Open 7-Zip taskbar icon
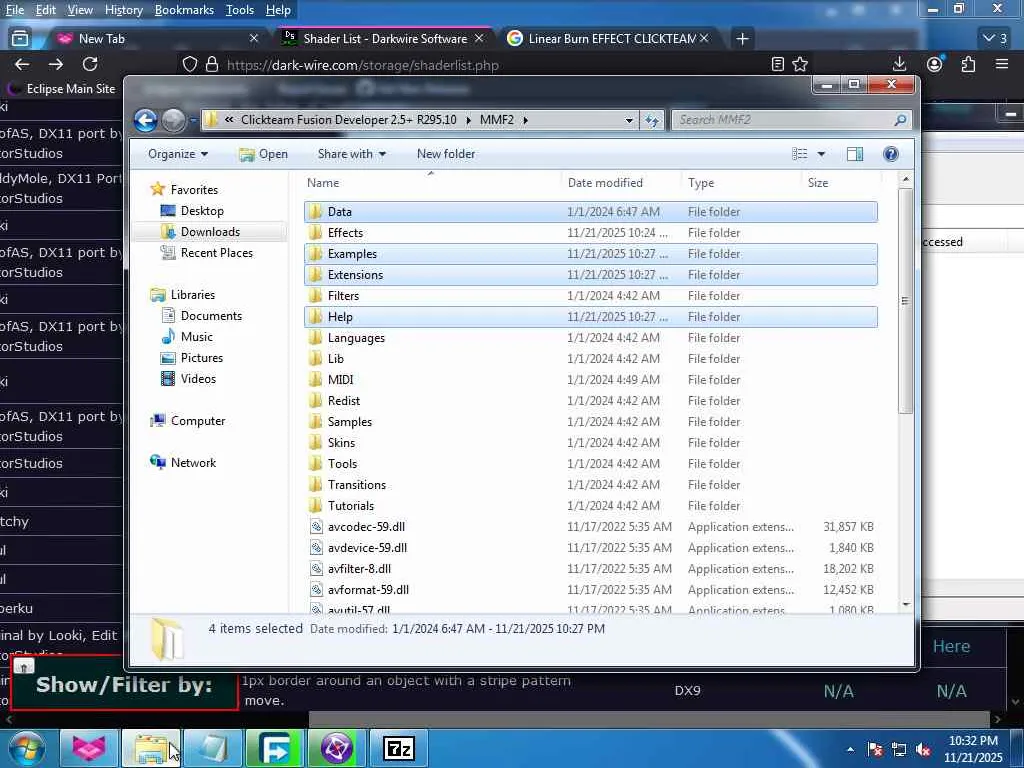Viewport: 1024px width, 768px height. point(398,748)
